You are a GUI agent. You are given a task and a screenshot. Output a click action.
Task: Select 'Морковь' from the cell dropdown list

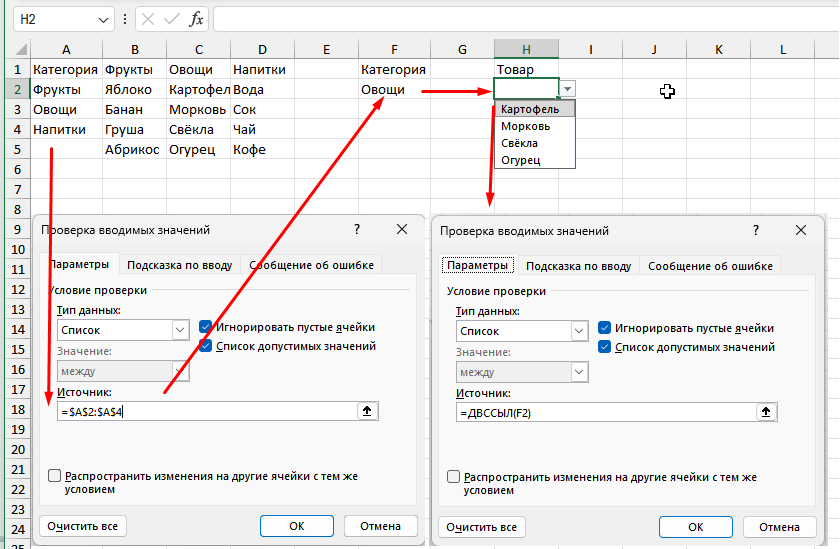click(526, 126)
